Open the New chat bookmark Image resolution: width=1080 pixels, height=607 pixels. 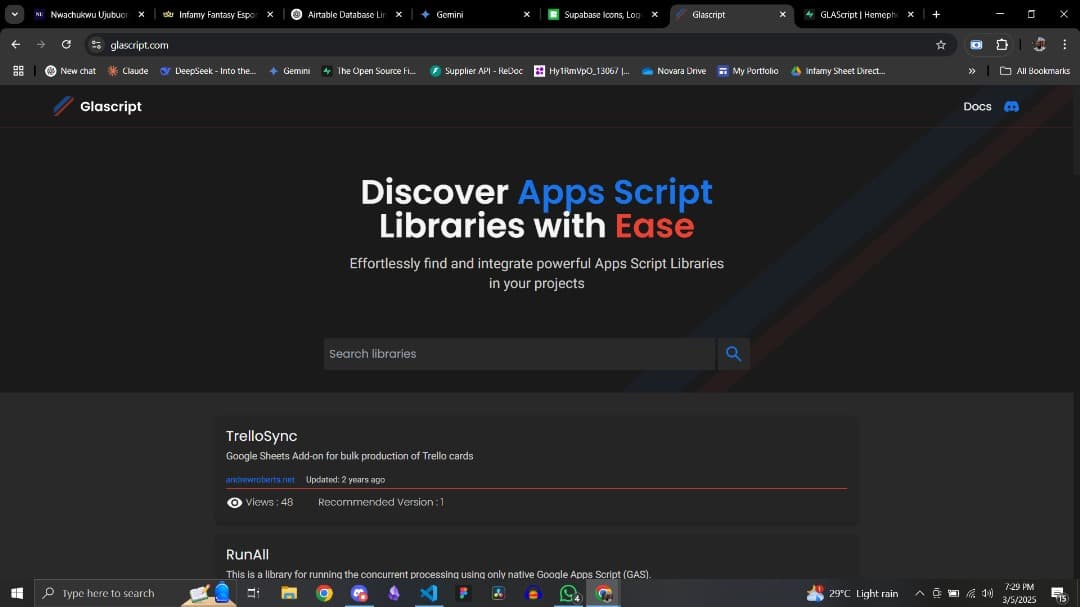click(x=70, y=71)
